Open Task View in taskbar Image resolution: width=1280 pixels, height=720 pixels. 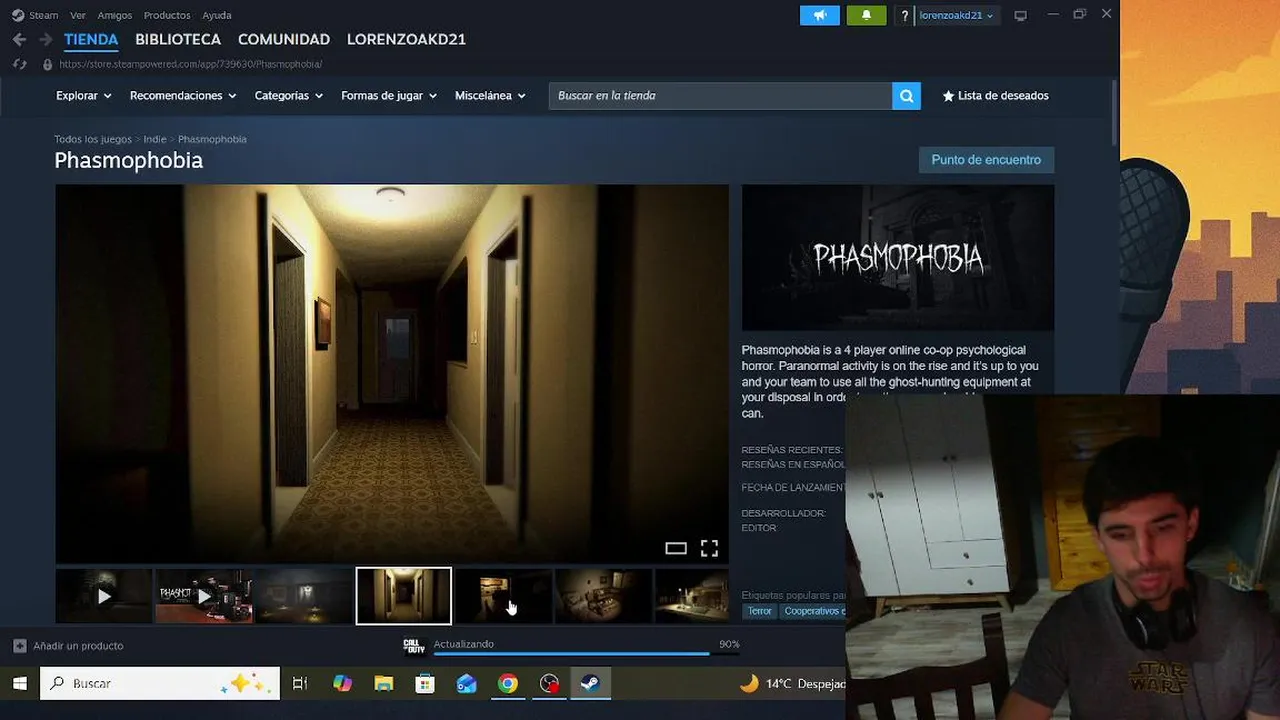pyautogui.click(x=299, y=684)
